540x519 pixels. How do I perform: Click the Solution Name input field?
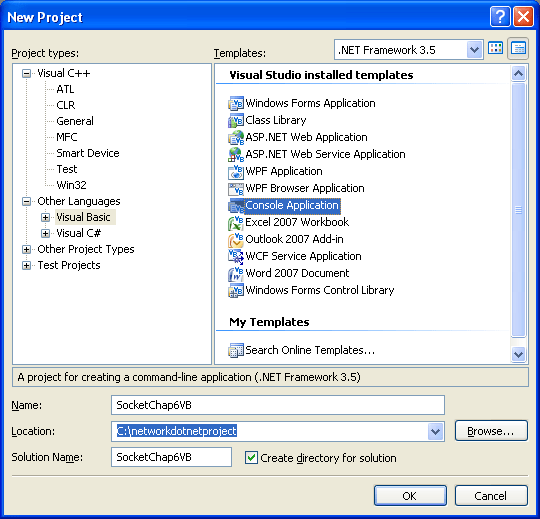coord(171,457)
